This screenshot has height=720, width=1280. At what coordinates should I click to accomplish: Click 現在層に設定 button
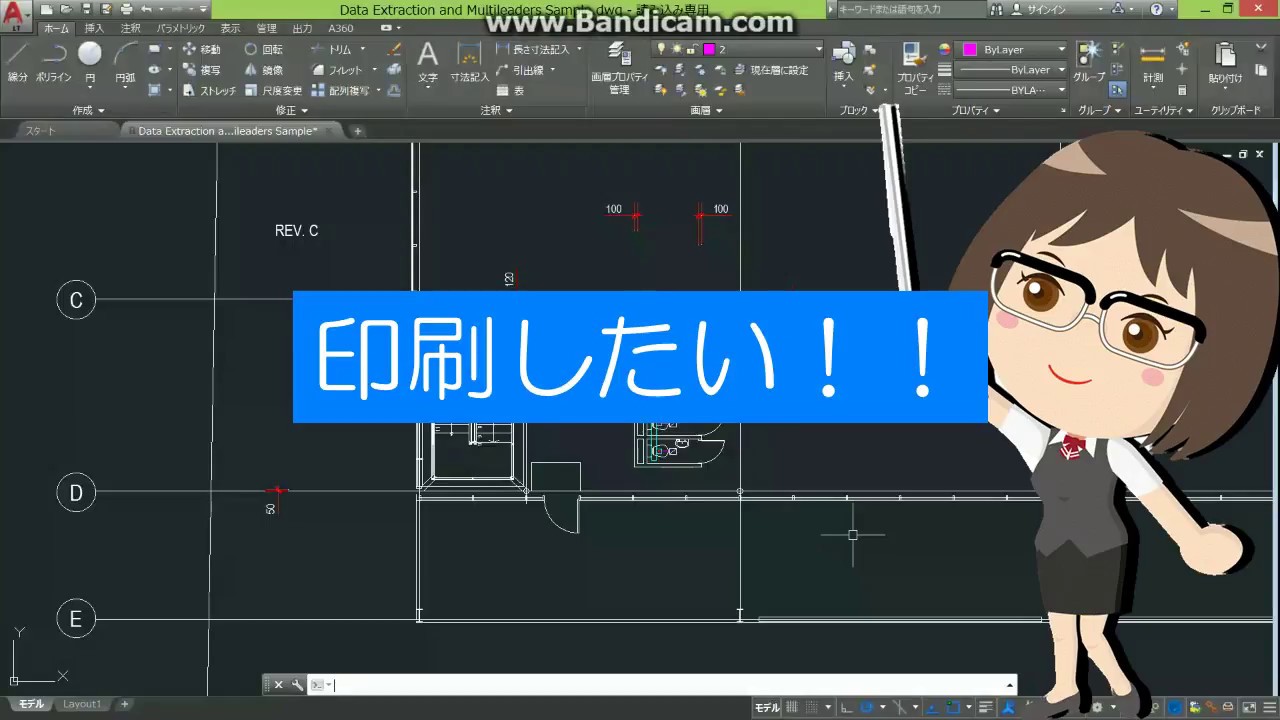[x=772, y=70]
